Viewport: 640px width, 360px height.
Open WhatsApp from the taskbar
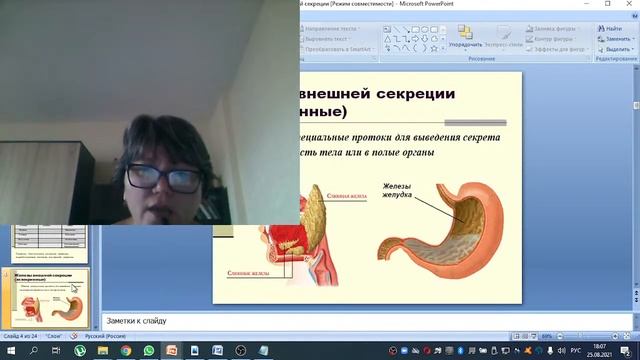click(149, 351)
